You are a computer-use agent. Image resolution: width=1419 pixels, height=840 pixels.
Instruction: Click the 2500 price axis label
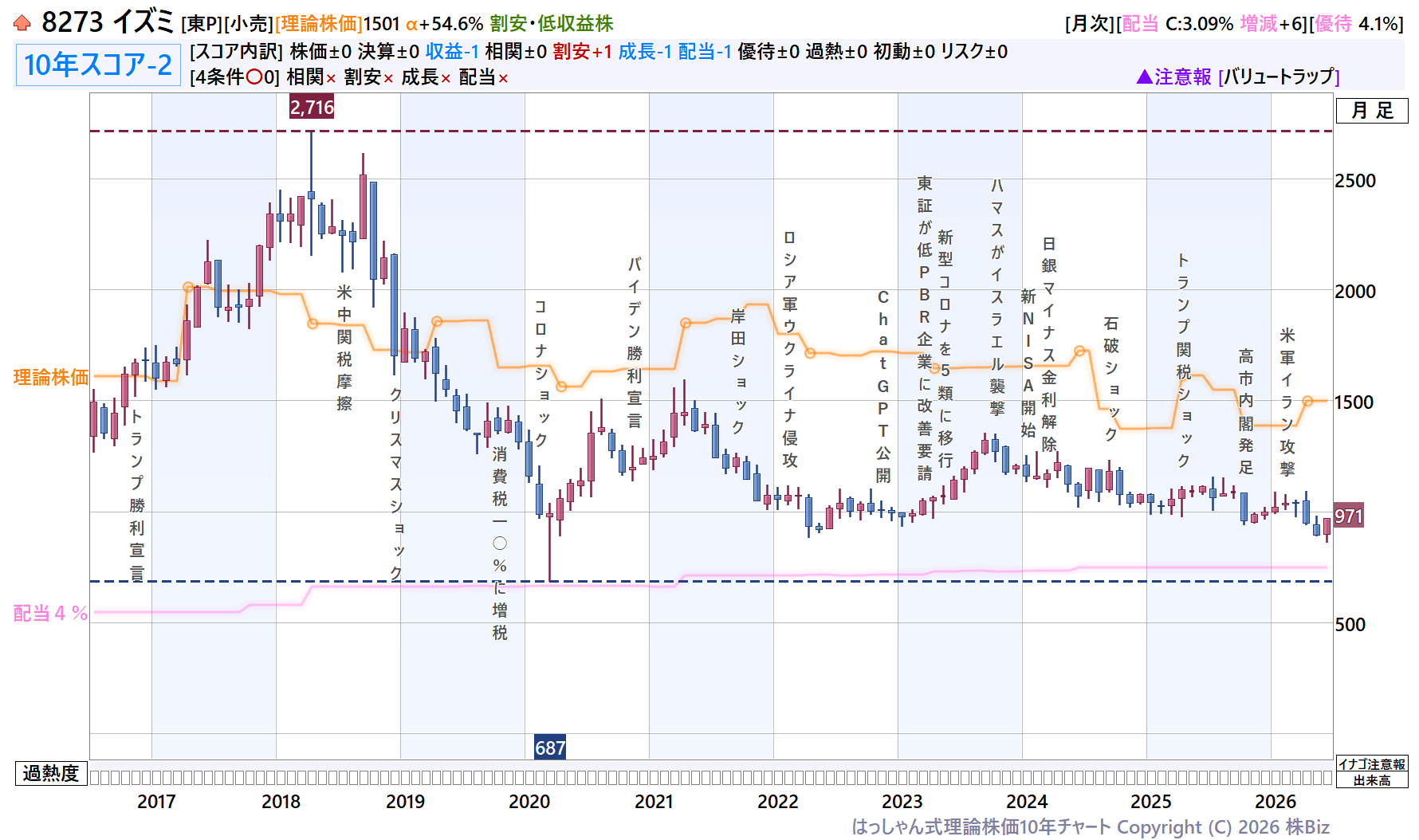click(x=1355, y=181)
